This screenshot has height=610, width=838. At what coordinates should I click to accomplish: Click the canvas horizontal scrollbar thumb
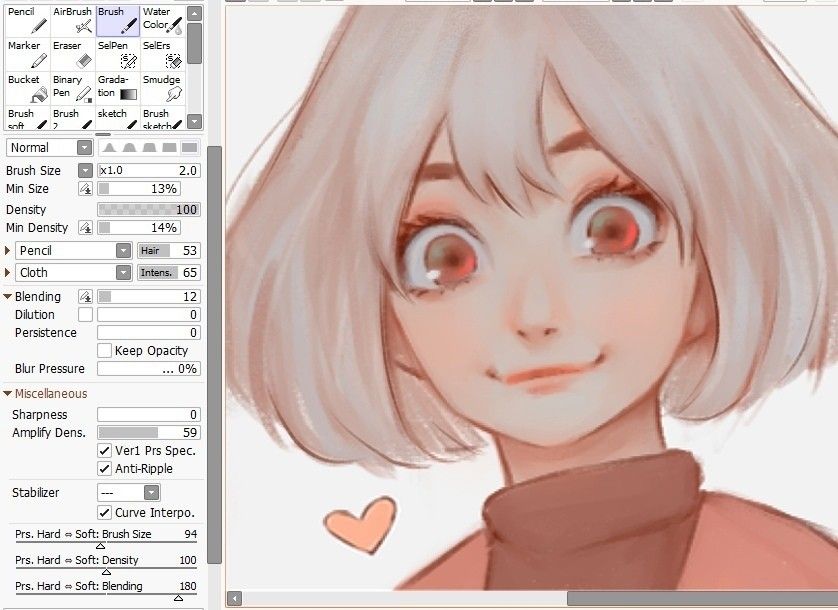click(702, 598)
